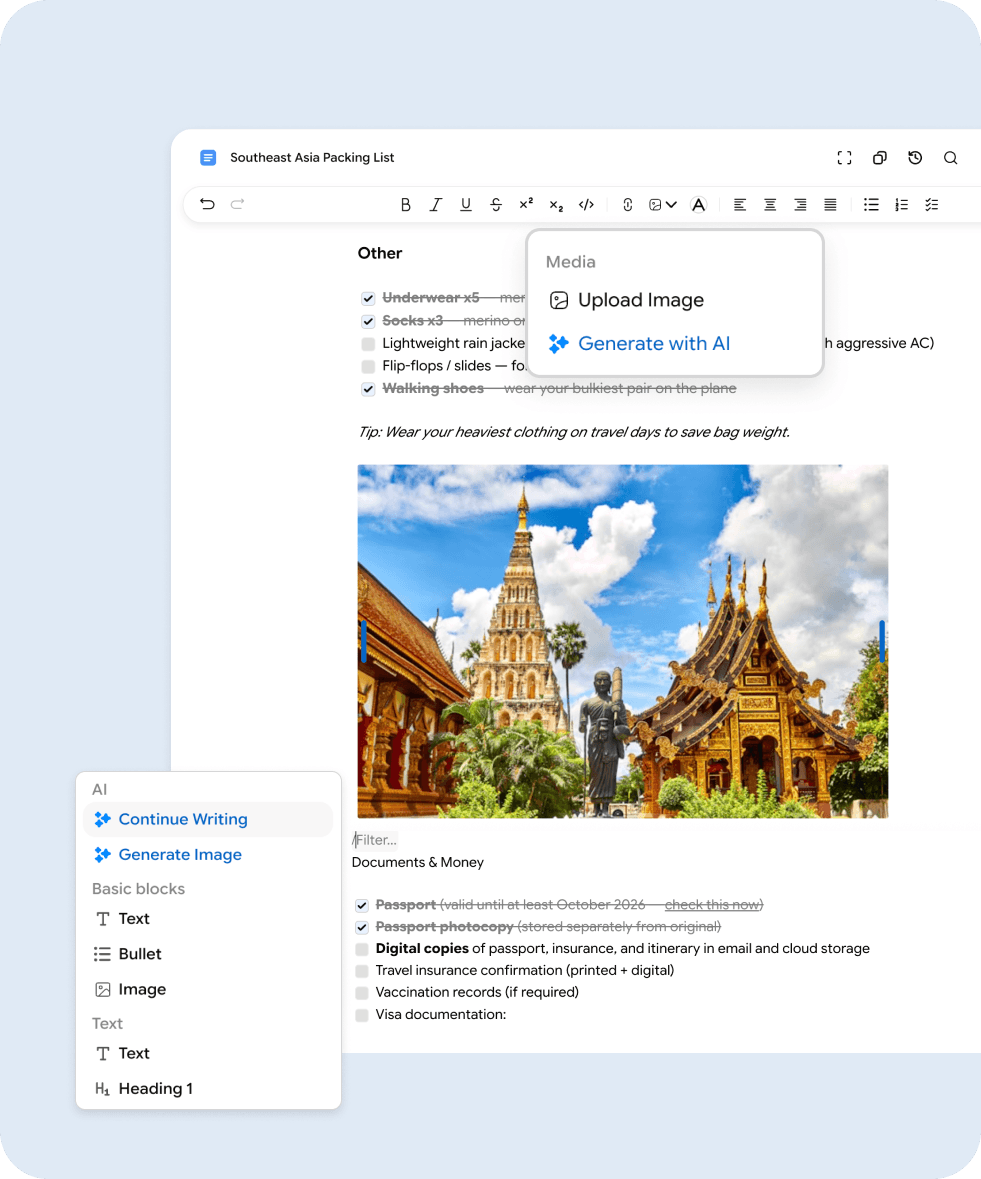Viewport: 981px width, 1179px height.
Task: Enter fullscreen mode
Action: click(844, 158)
